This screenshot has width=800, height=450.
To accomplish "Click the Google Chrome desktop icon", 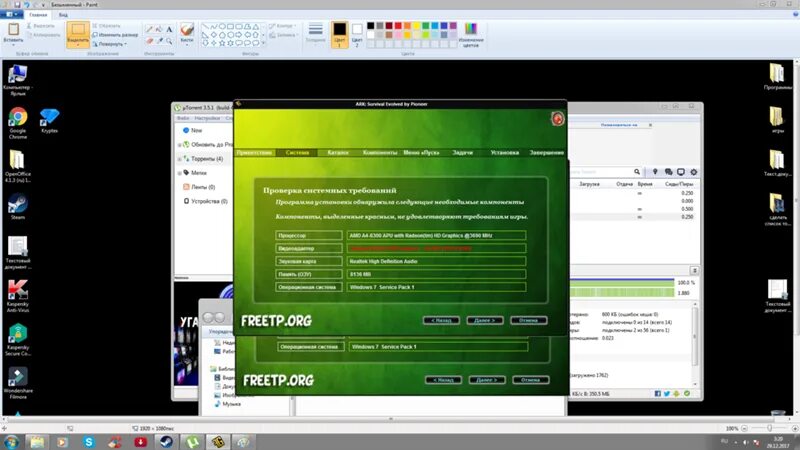I will (x=17, y=123).
